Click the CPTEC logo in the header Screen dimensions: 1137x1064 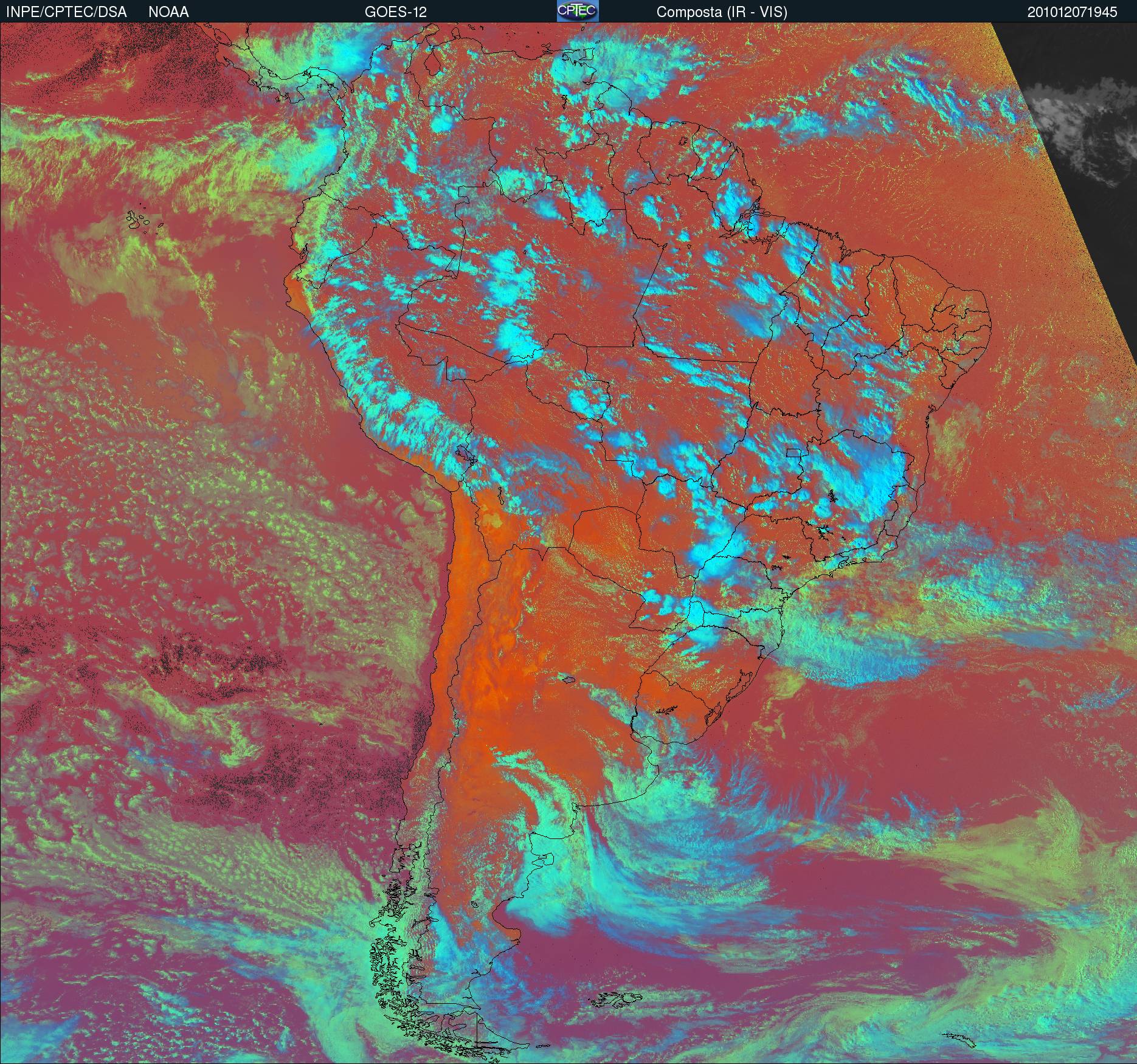(x=578, y=11)
